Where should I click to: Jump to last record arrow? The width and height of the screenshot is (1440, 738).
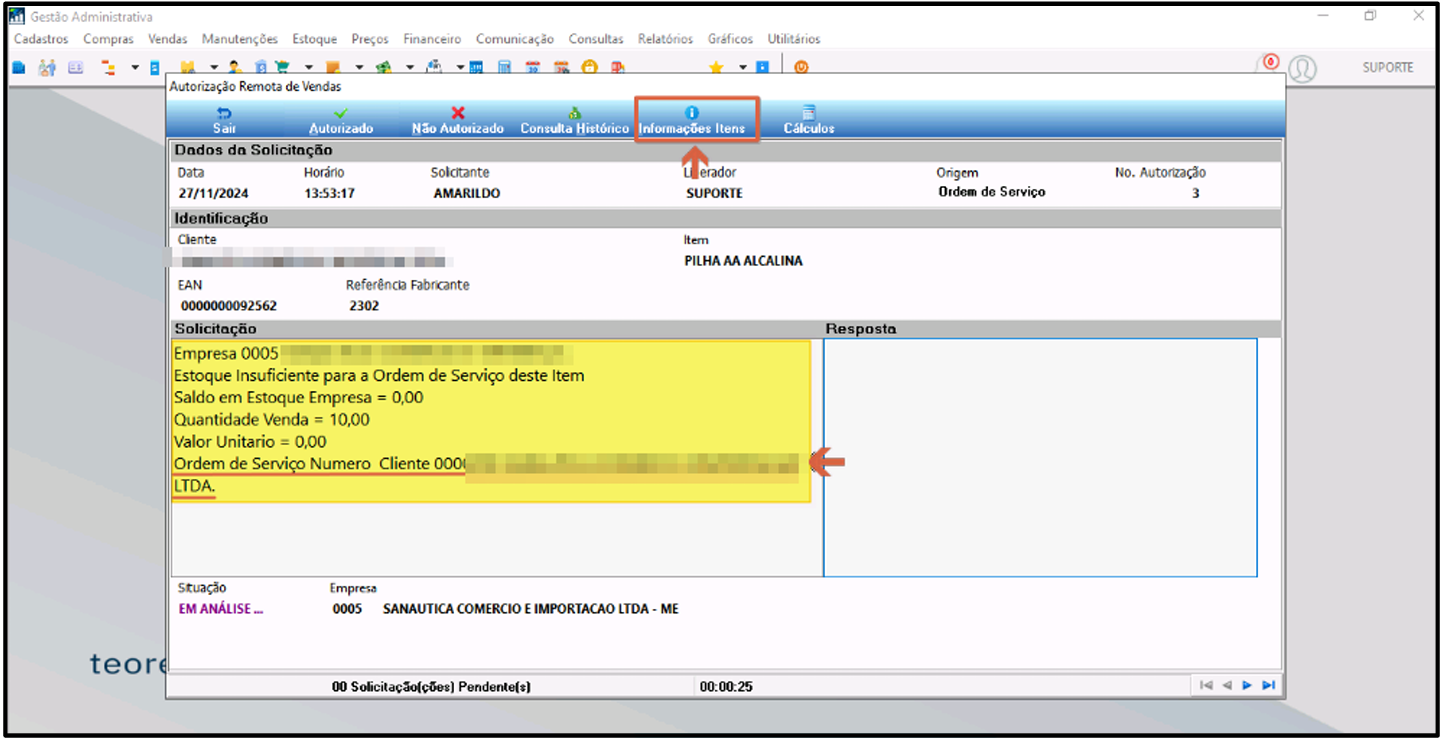point(1268,685)
